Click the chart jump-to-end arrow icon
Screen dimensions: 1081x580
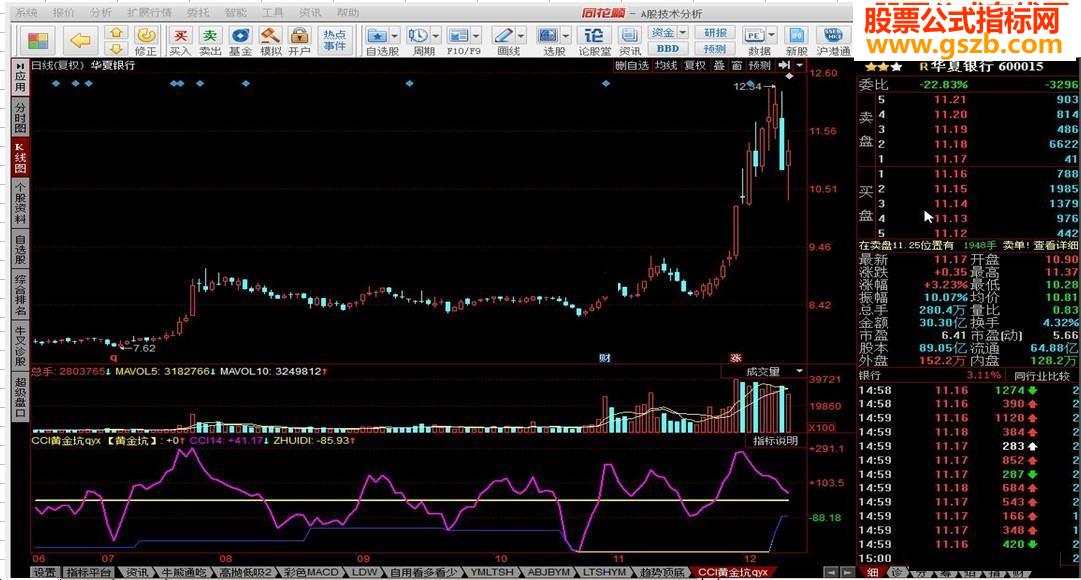784,65
